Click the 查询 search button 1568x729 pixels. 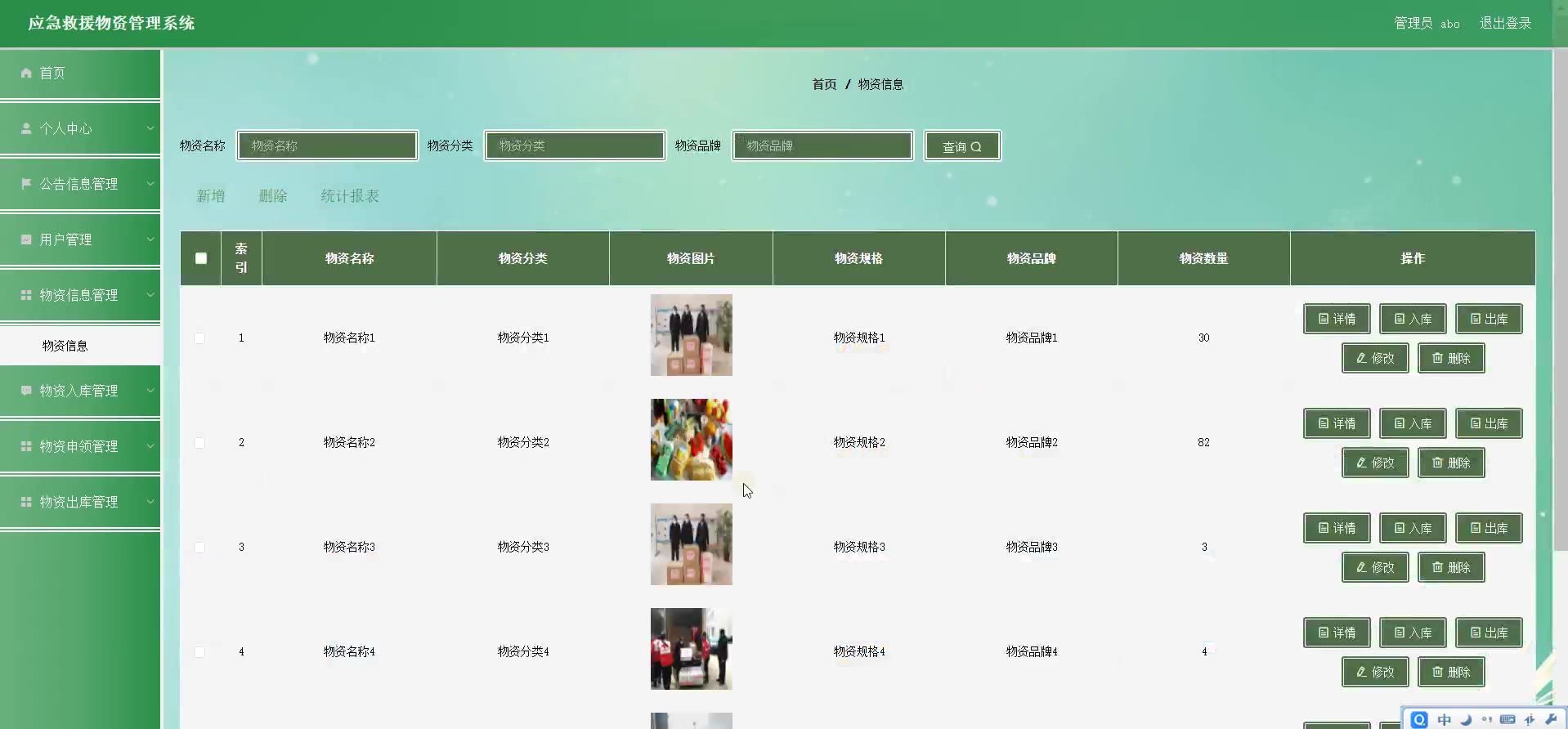[x=962, y=146]
